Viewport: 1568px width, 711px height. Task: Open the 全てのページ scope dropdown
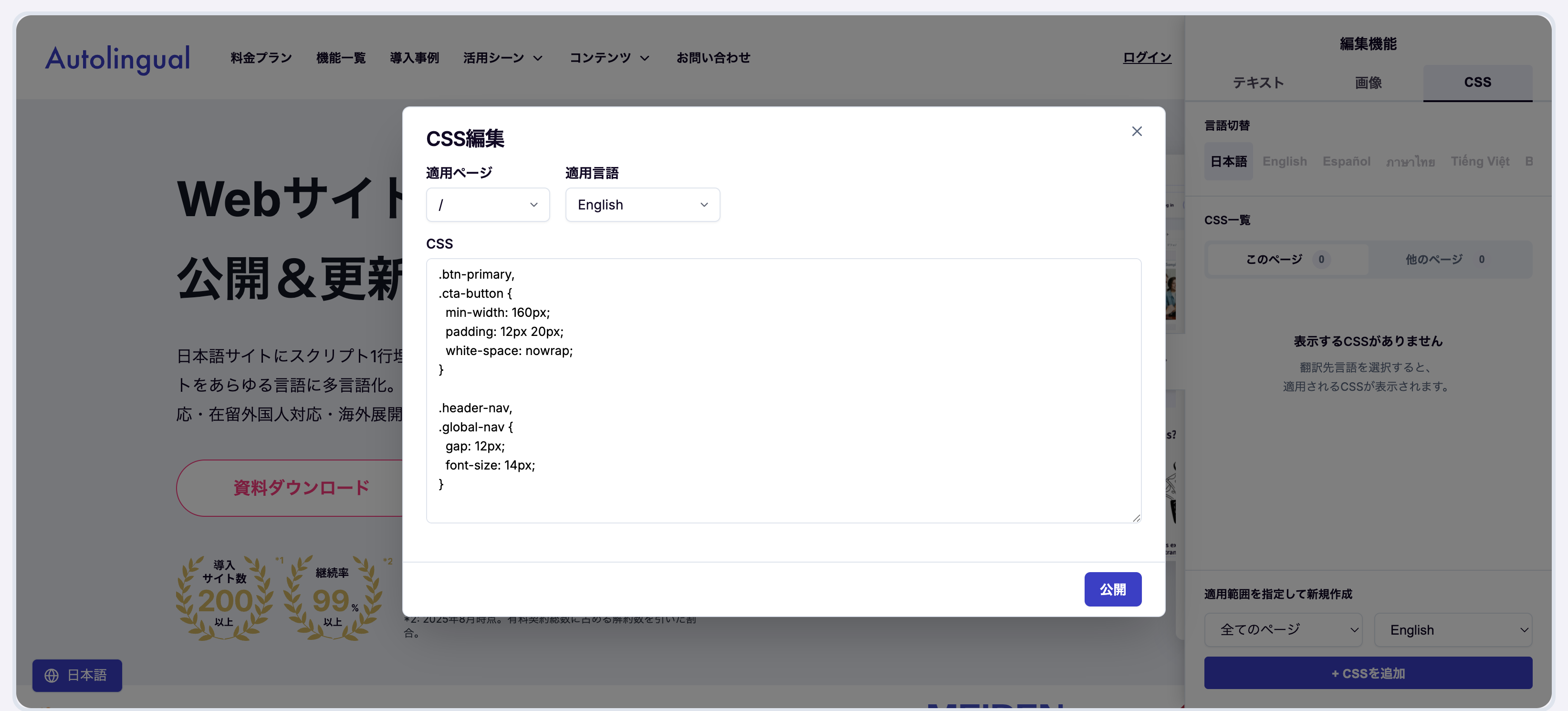[1283, 629]
